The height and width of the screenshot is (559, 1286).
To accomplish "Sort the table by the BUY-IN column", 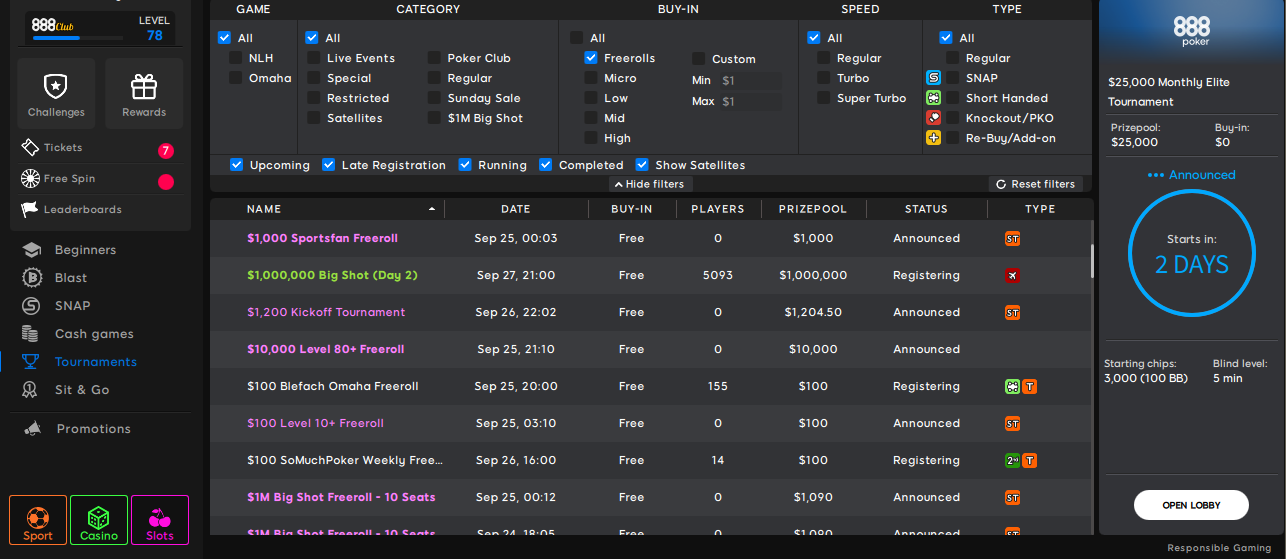I will [x=632, y=209].
